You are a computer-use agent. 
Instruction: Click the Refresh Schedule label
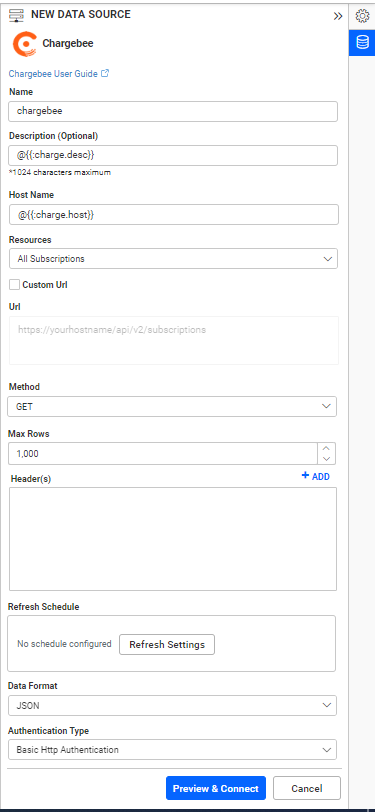click(x=44, y=607)
